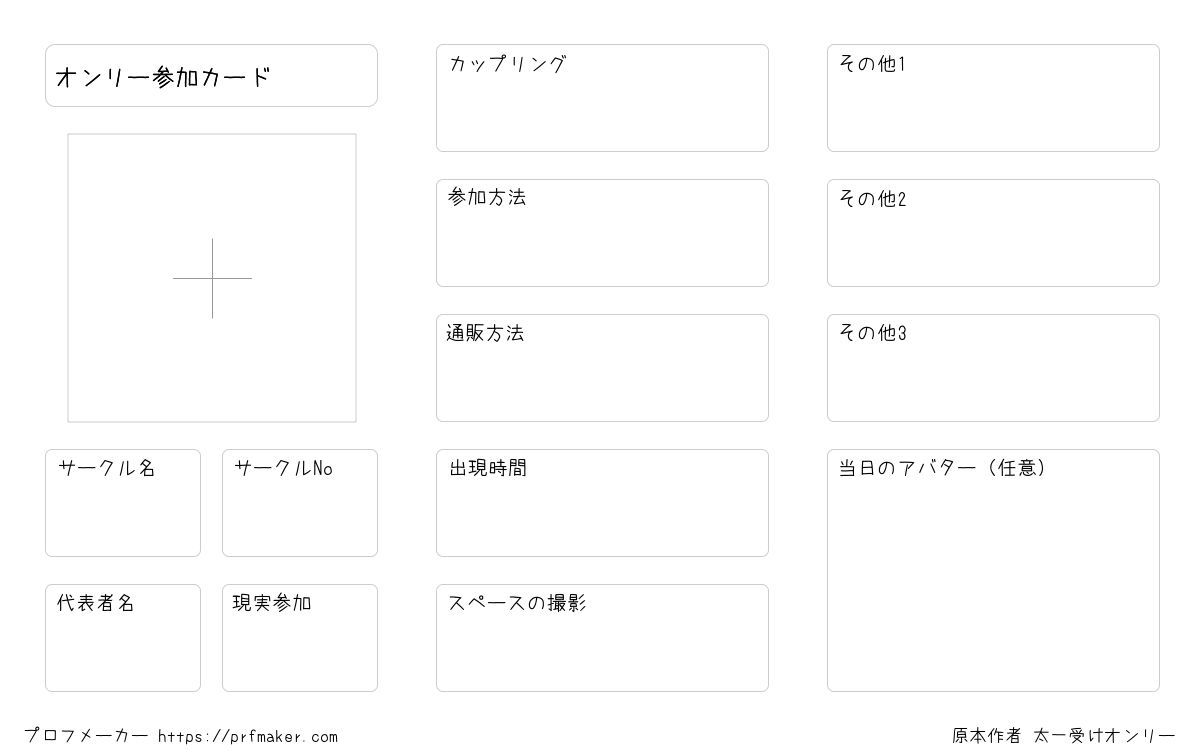
Task: Click the plus crosshair image placeholder
Action: (212, 278)
